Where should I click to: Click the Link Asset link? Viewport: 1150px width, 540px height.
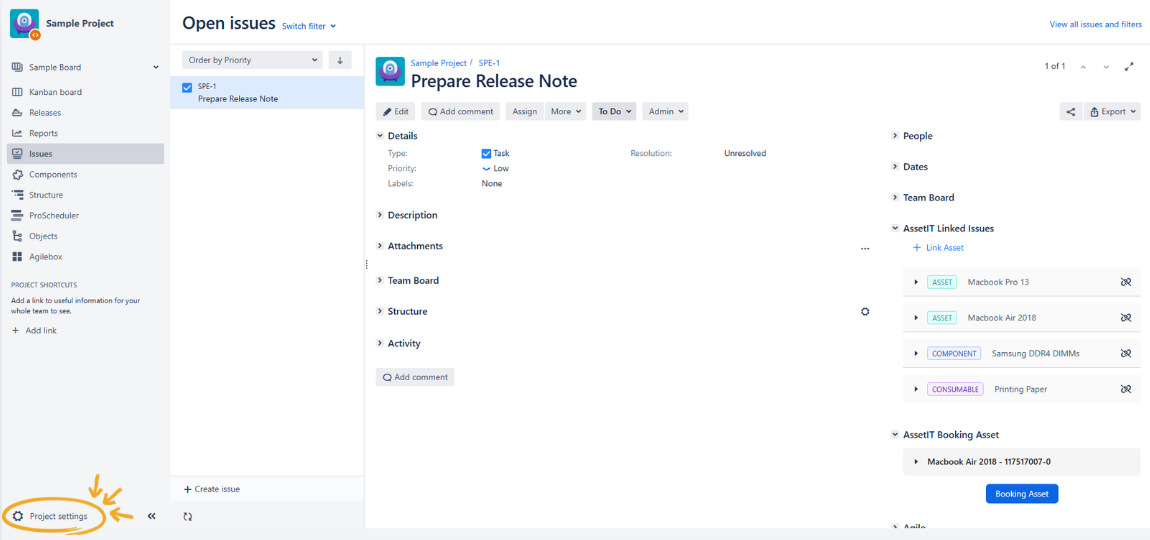click(x=938, y=248)
